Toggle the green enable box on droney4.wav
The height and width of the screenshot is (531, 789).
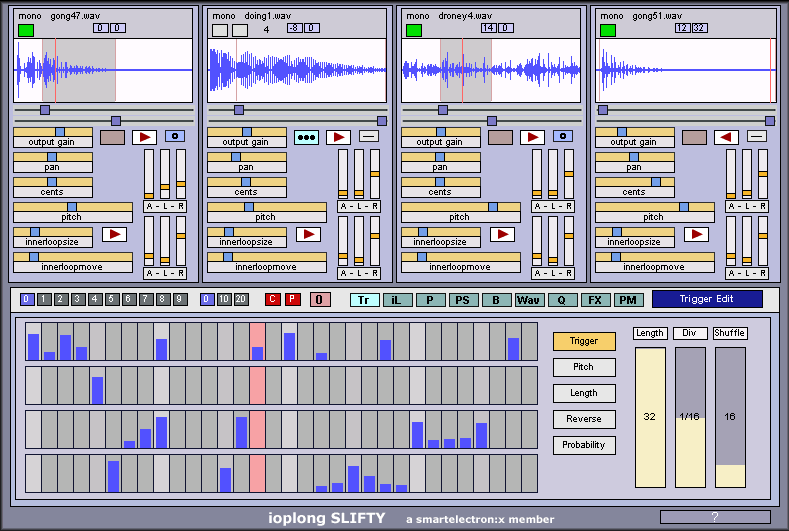(x=413, y=30)
